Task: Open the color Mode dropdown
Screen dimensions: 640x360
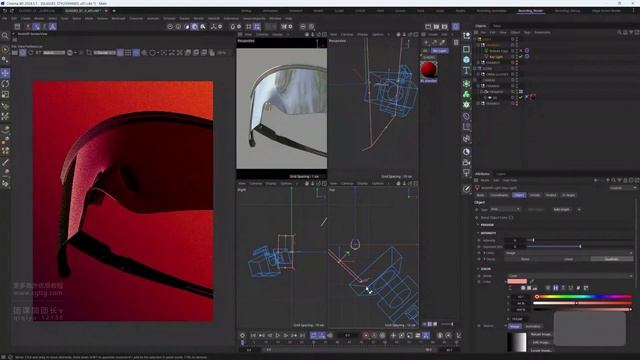Action: coord(570,276)
